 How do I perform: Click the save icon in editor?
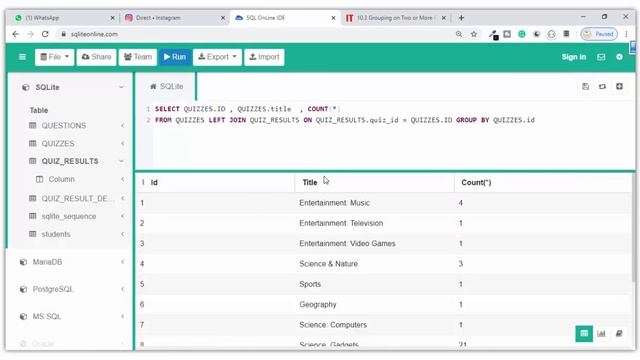click(x=585, y=87)
